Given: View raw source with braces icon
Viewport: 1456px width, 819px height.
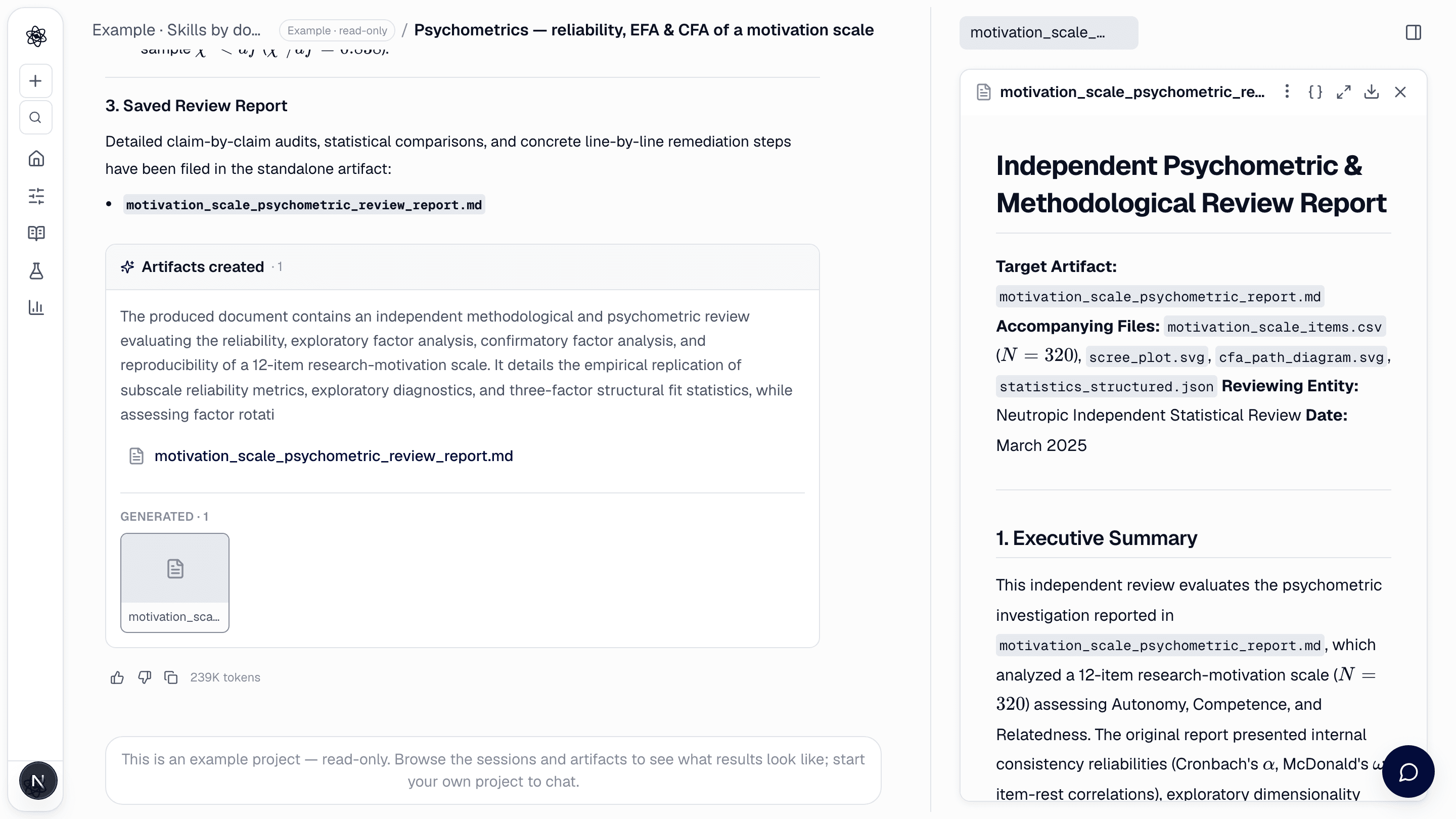Looking at the screenshot, I should pos(1315,92).
